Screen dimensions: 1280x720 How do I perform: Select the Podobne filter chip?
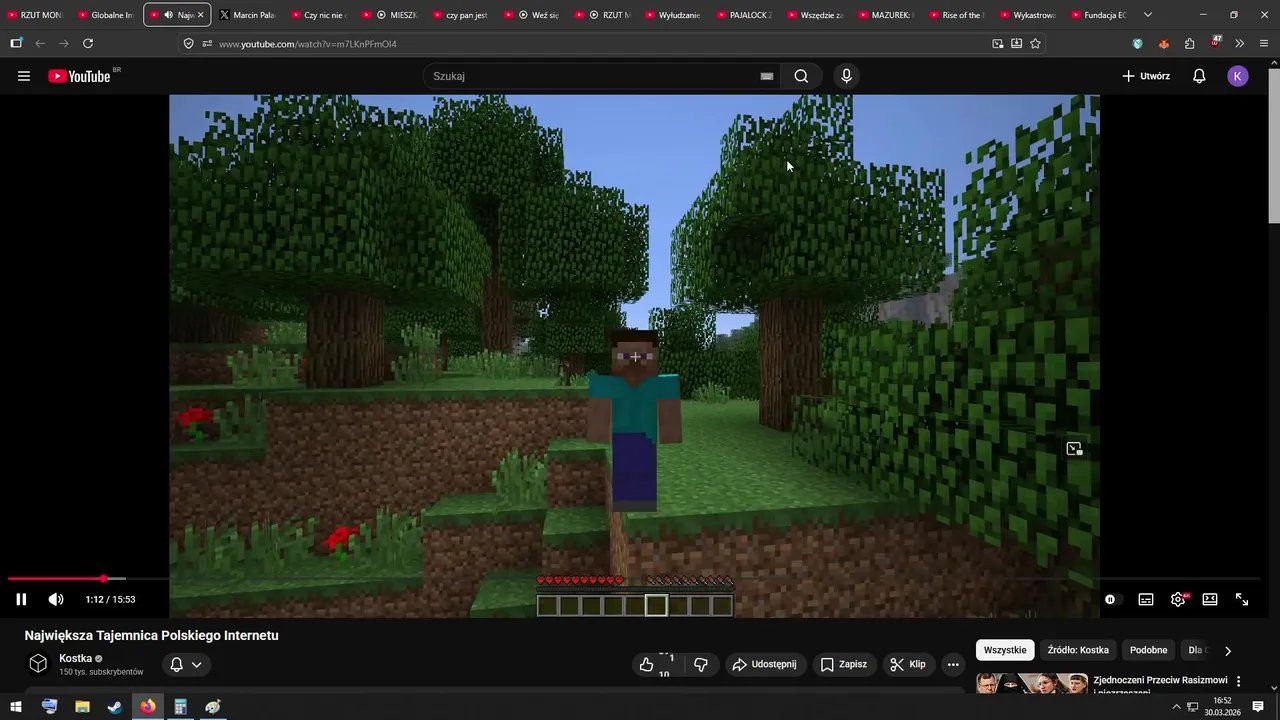[x=1149, y=650]
